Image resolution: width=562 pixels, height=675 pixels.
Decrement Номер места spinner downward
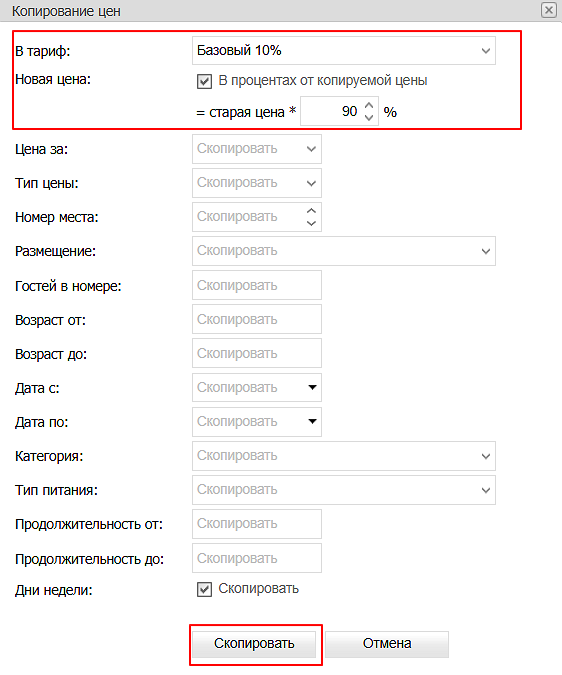(x=311, y=223)
